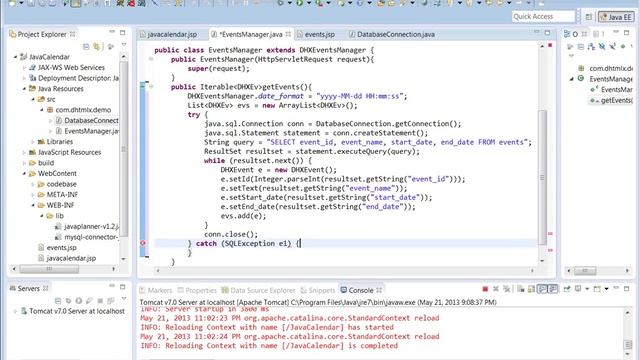Expand Tomcat v7.0 Server node
The image size is (640, 360).
(x=16, y=311)
